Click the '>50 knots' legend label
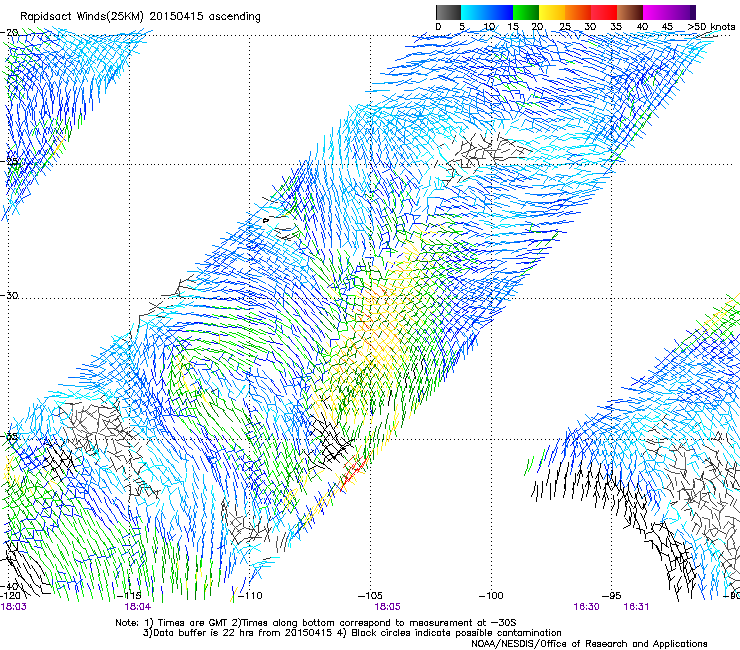 click(711, 27)
